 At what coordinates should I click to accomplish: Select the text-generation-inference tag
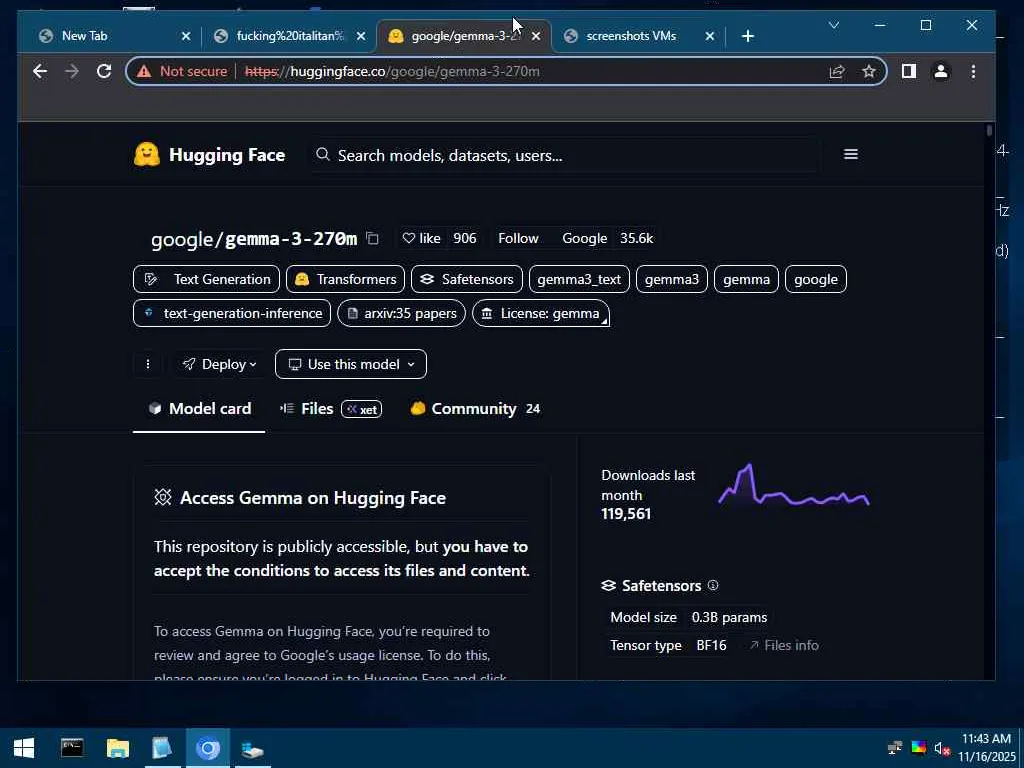coord(232,313)
